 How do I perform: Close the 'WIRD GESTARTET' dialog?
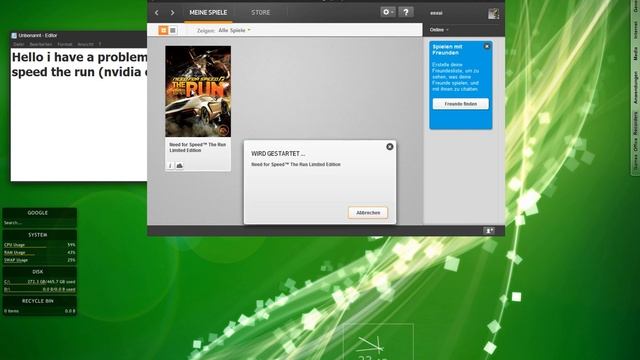(390, 147)
